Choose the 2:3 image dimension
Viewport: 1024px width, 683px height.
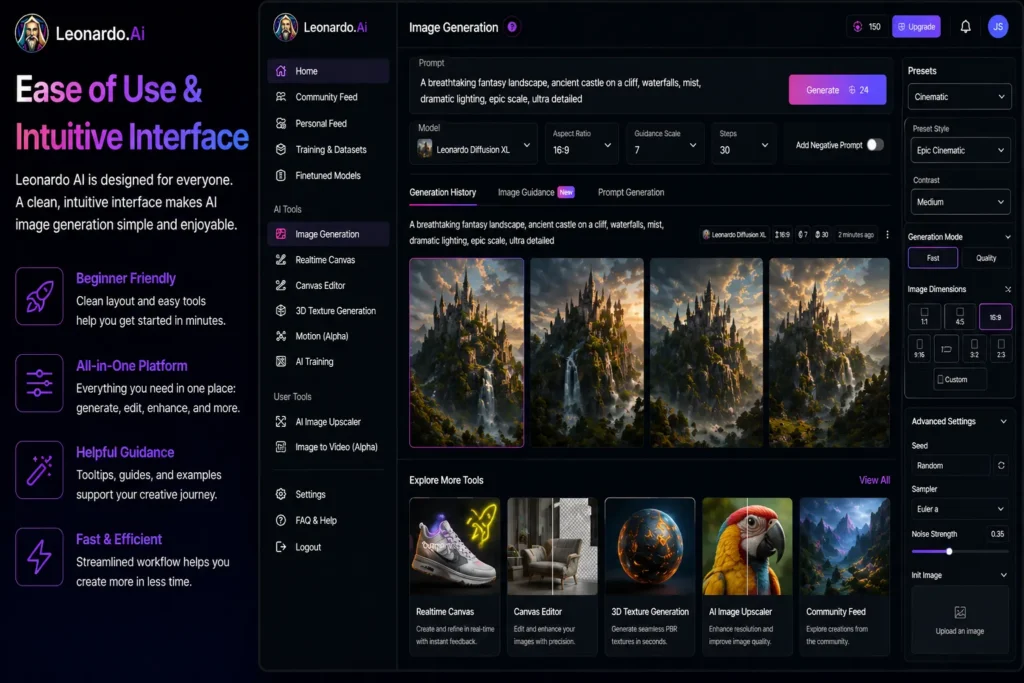point(1000,348)
